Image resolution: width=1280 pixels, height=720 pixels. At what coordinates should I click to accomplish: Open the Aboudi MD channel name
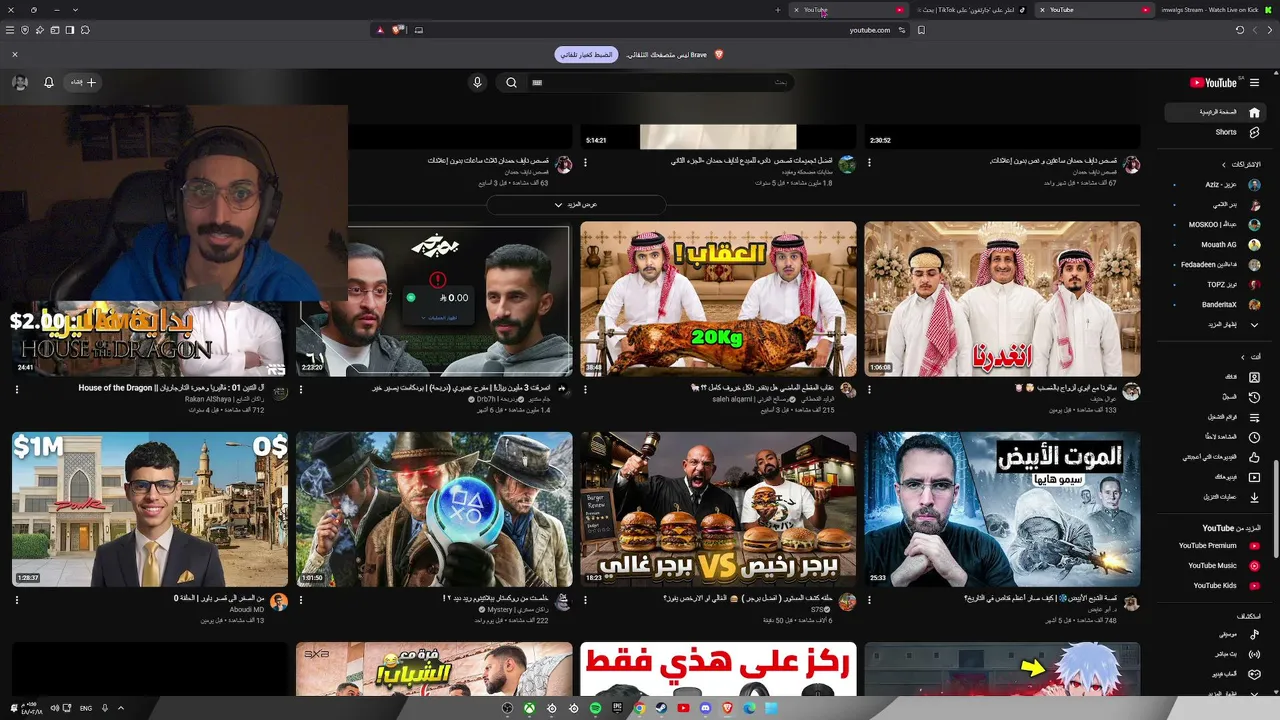(246, 609)
